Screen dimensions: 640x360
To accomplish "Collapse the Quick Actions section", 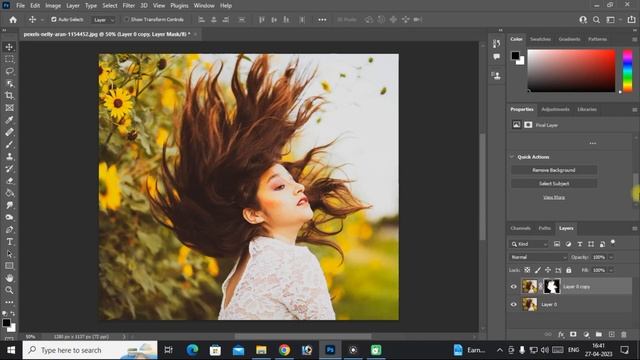I will coord(512,157).
